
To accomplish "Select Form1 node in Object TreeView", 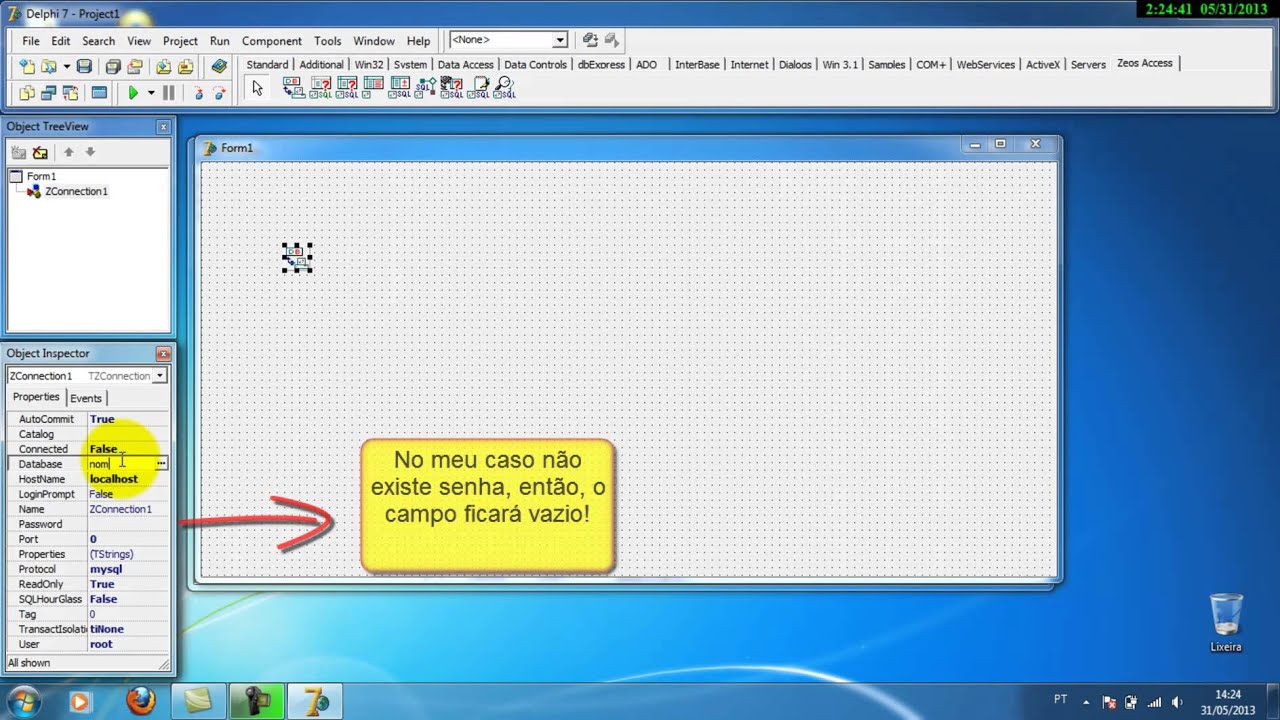I will [41, 176].
